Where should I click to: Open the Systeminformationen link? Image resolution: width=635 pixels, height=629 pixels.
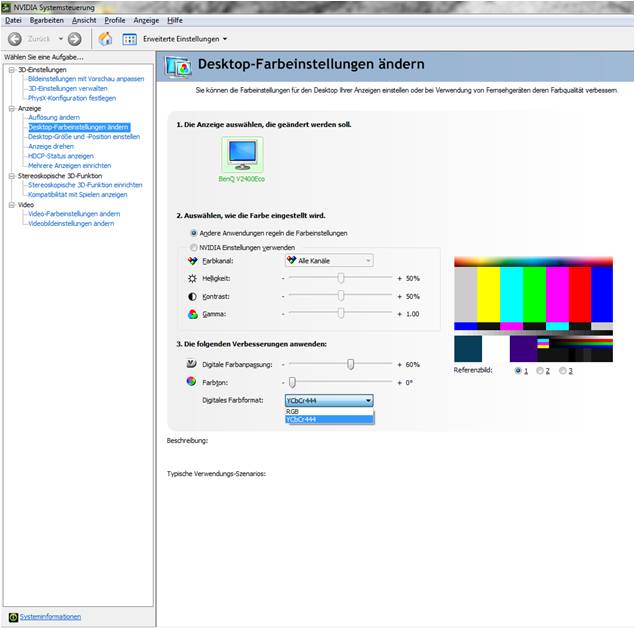tap(50, 617)
